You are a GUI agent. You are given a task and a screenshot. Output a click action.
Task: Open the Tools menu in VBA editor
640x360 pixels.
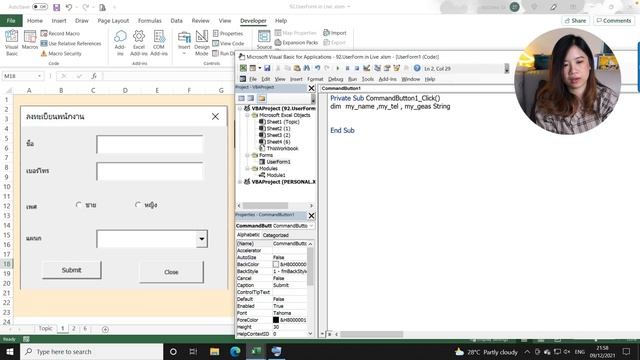(368, 79)
